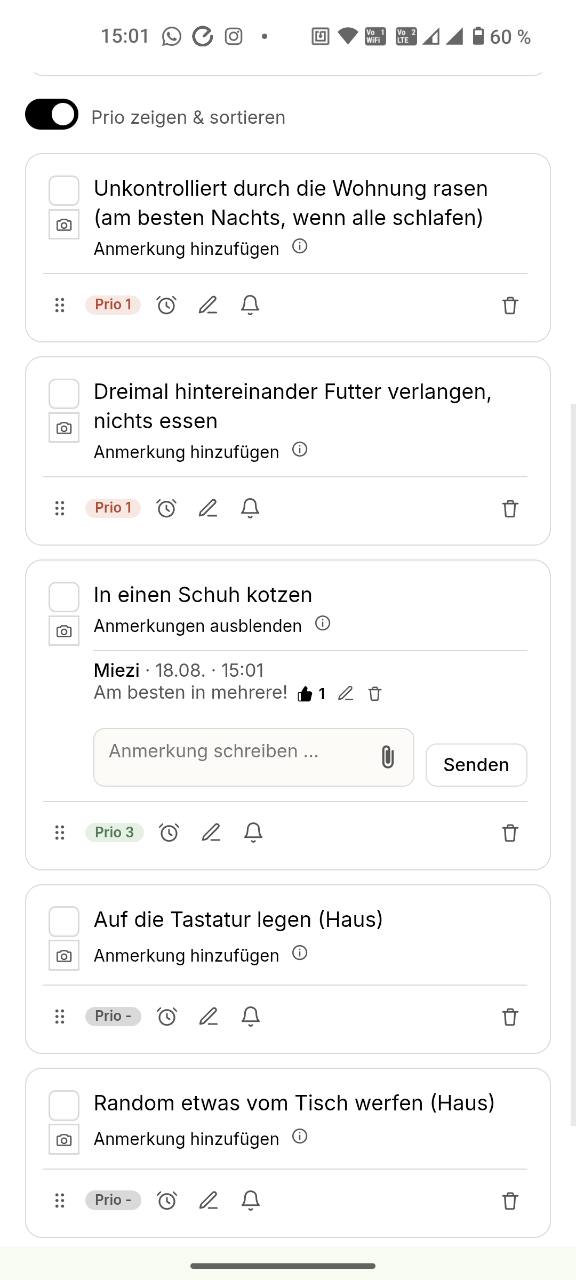Focus the 'Anmerkung schreiben ...' text field
The height and width of the screenshot is (1280, 576).
[x=235, y=757]
